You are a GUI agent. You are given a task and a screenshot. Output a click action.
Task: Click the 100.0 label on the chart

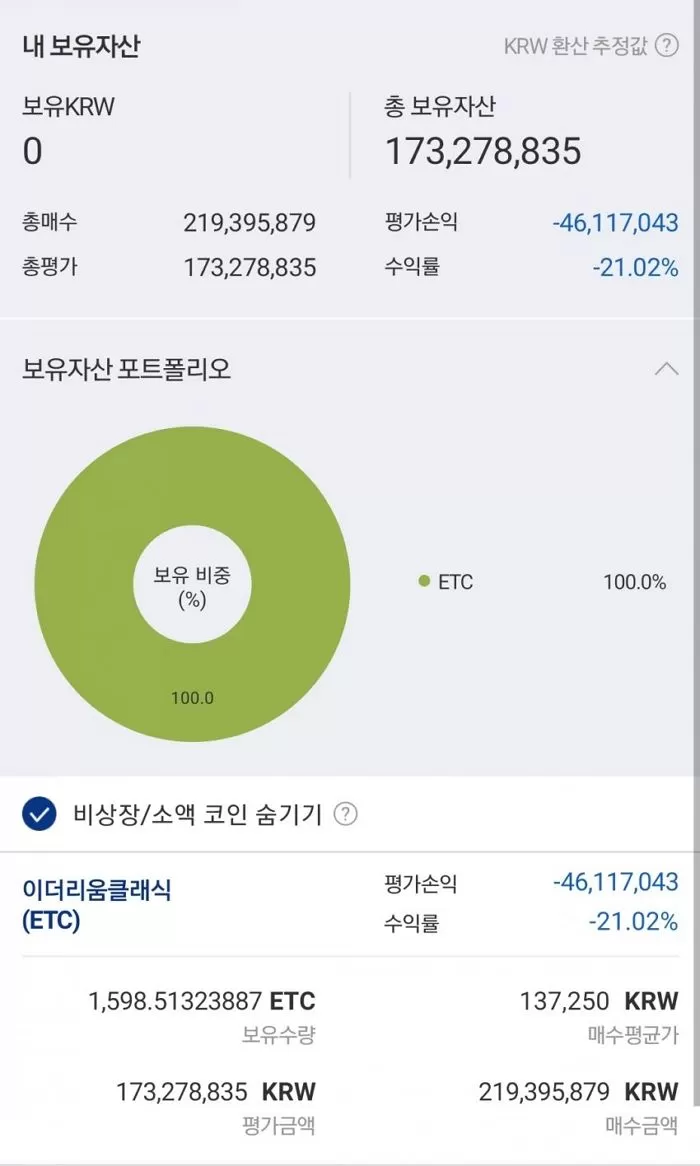(x=193, y=698)
